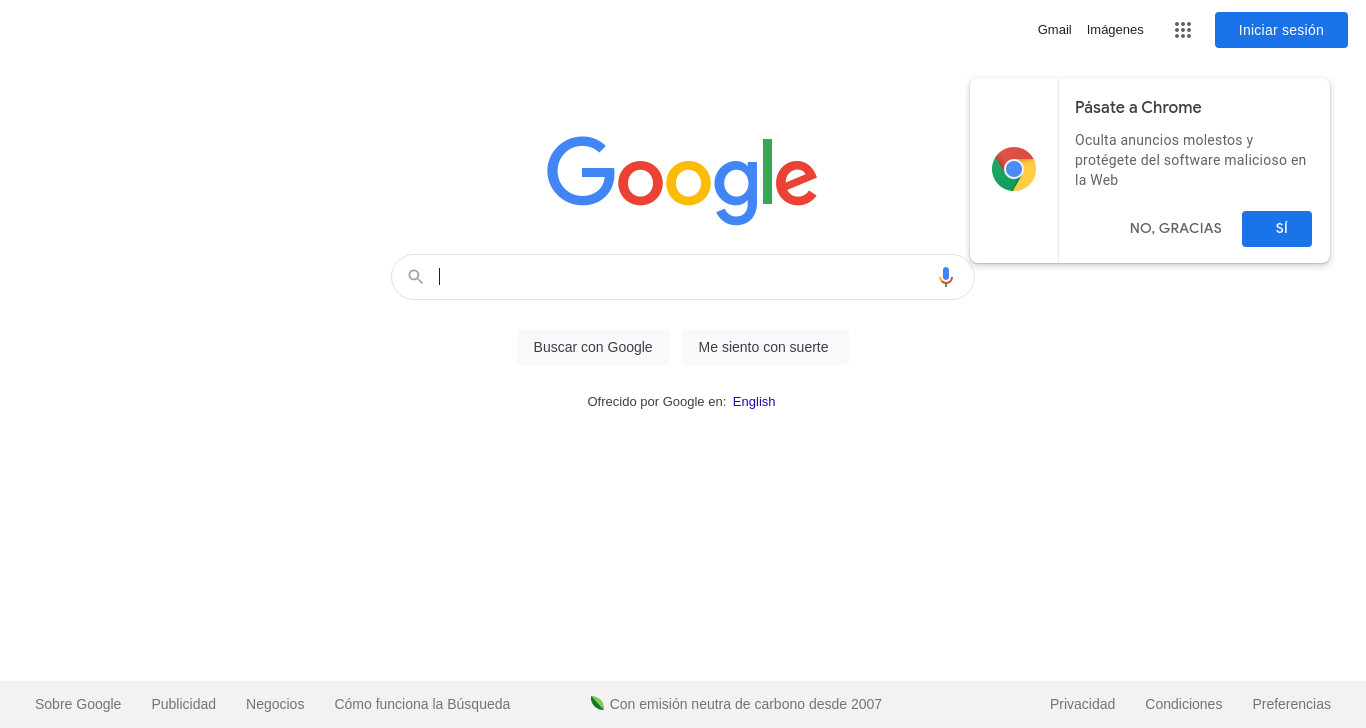The image size is (1366, 728).
Task: Open the Publicidad footer link
Action: click(x=184, y=704)
